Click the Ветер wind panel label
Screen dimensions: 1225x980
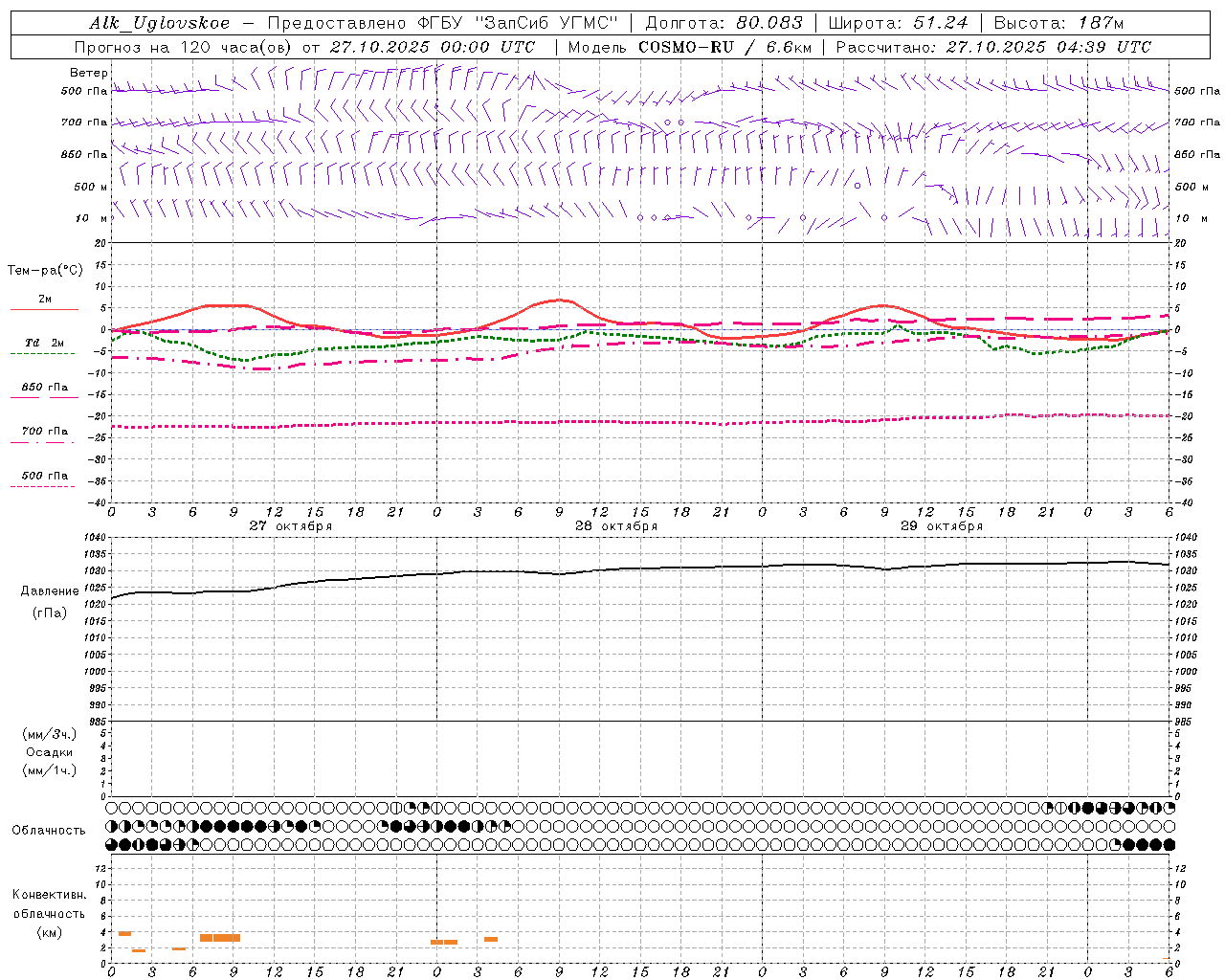pyautogui.click(x=89, y=73)
